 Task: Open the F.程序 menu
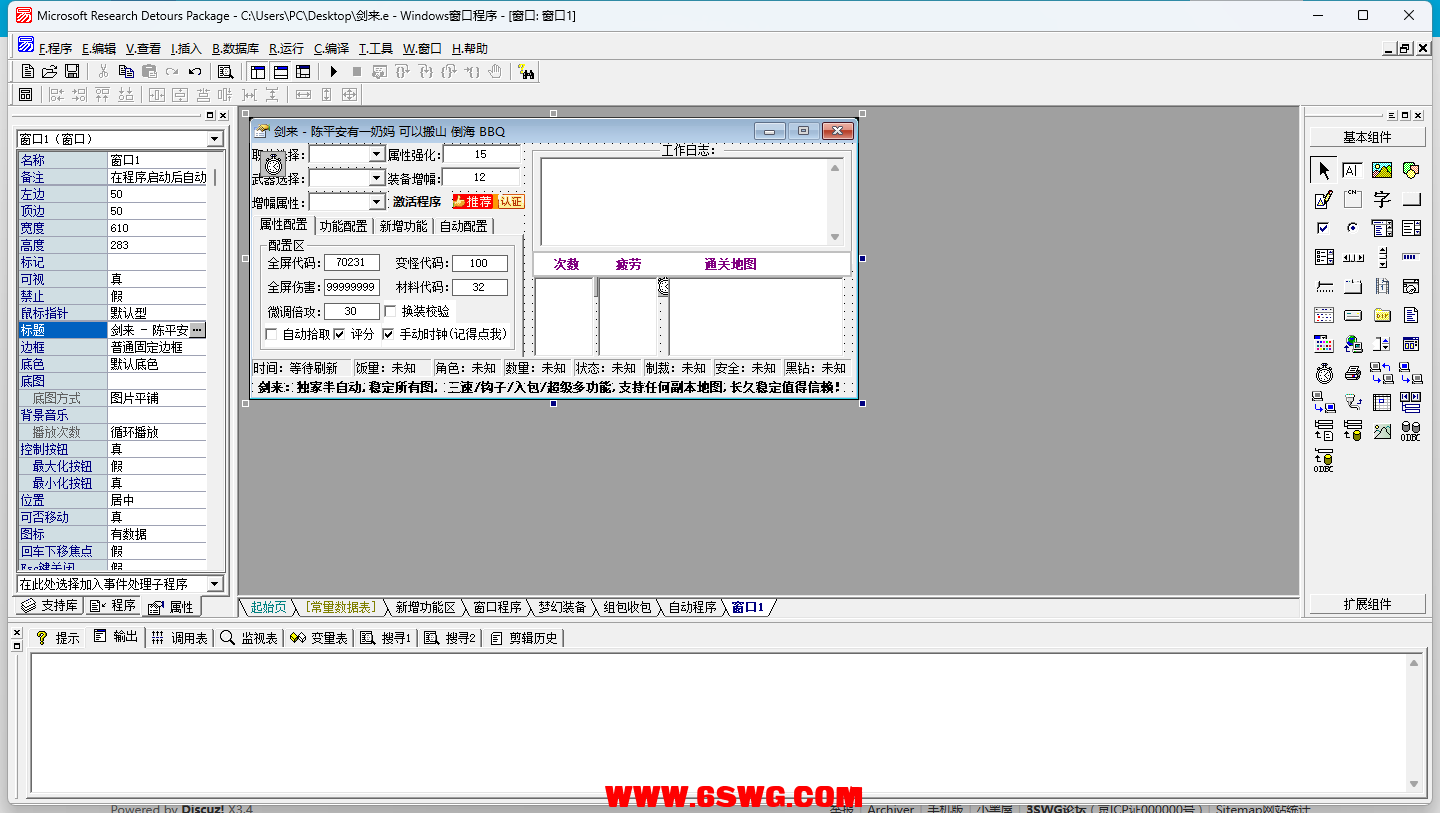click(x=55, y=48)
